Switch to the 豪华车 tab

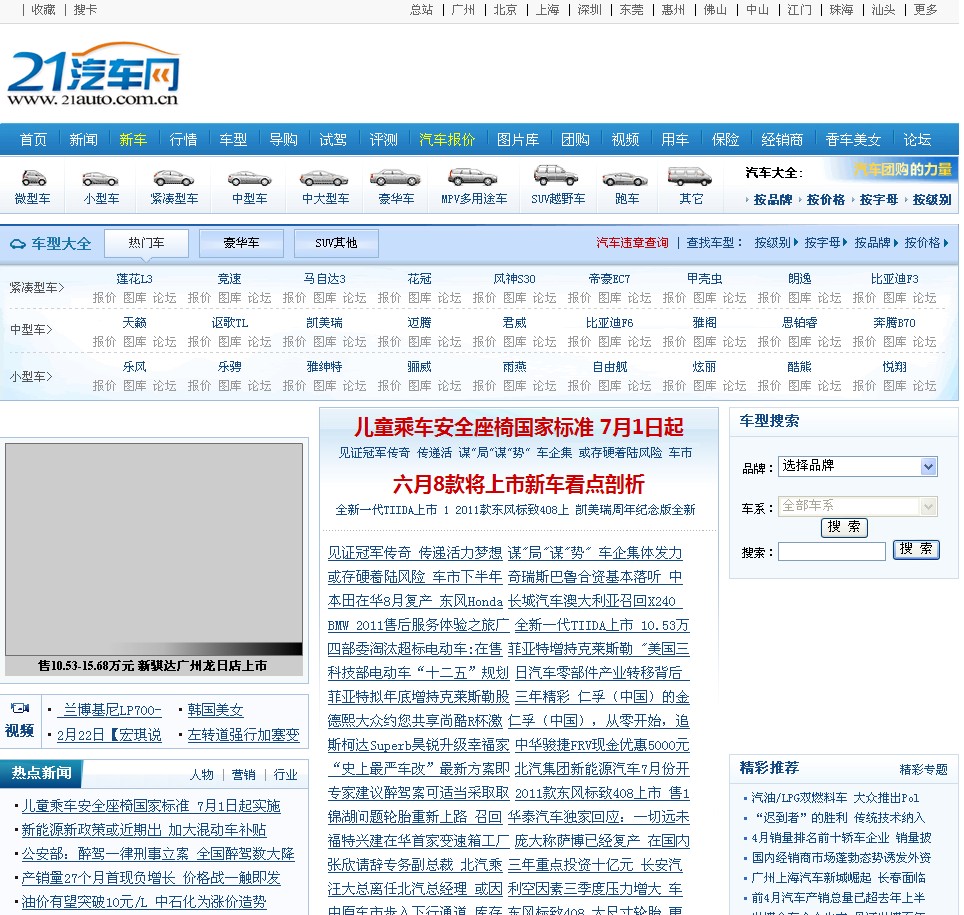[241, 244]
